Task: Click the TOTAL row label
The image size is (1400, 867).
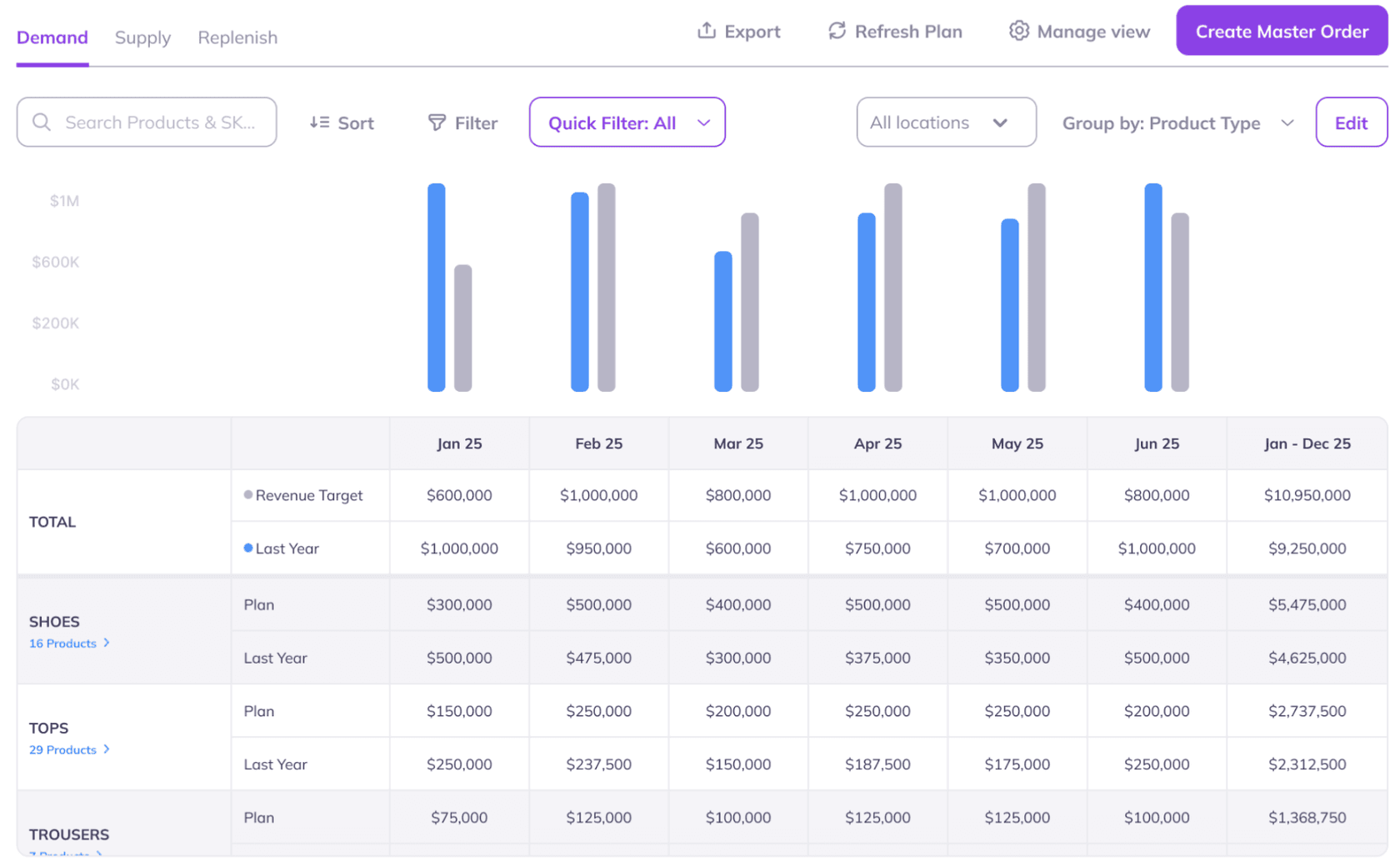Action: (52, 522)
